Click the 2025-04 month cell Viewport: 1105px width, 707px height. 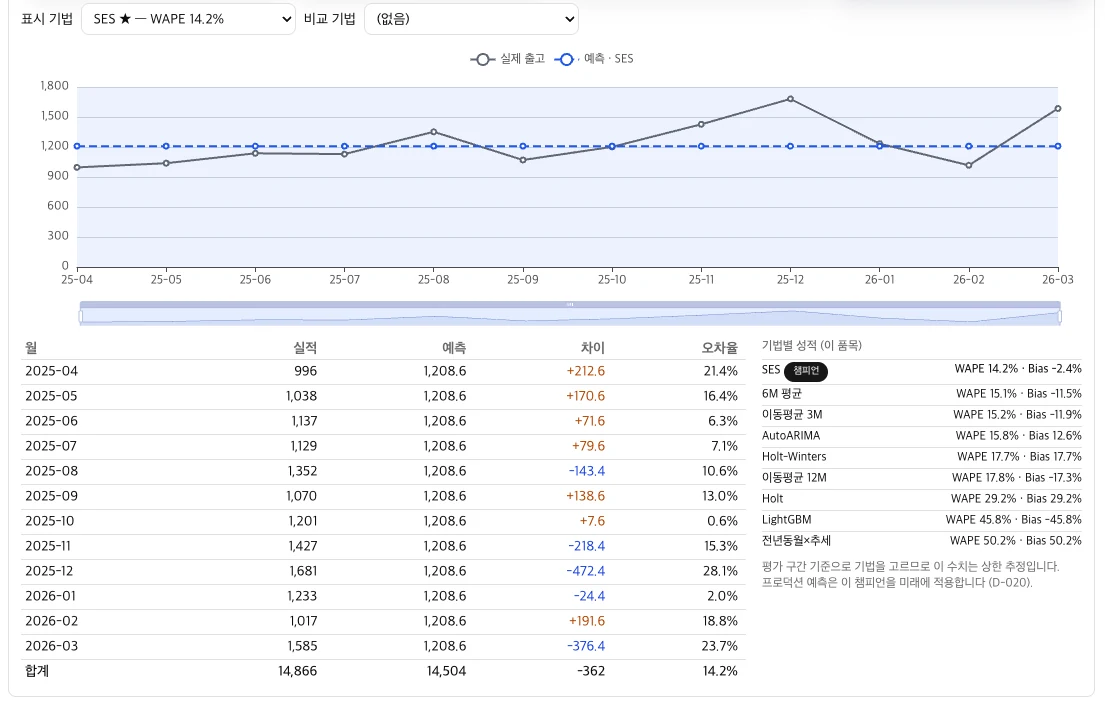(x=51, y=371)
